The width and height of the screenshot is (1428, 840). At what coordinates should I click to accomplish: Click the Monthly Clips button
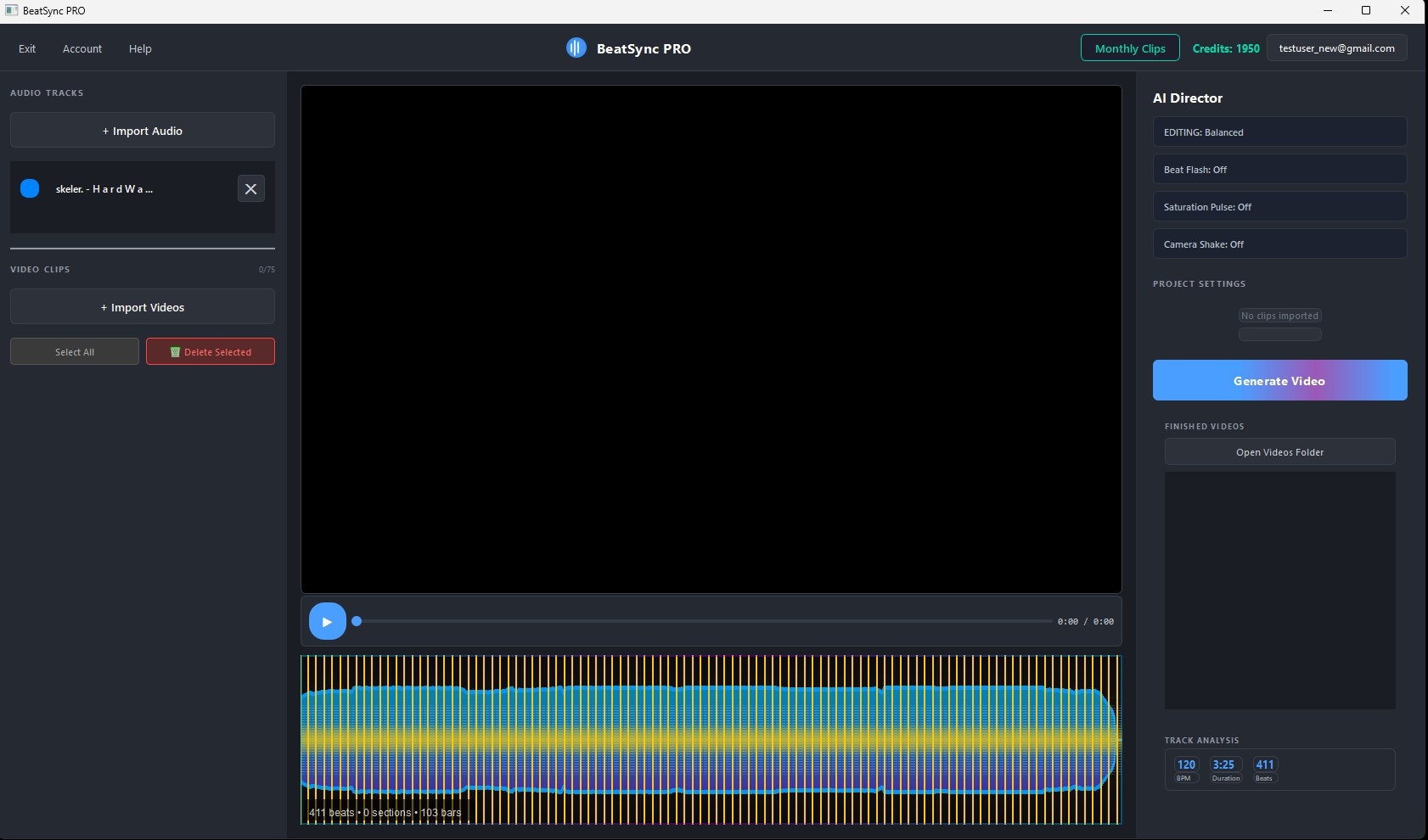coord(1130,48)
